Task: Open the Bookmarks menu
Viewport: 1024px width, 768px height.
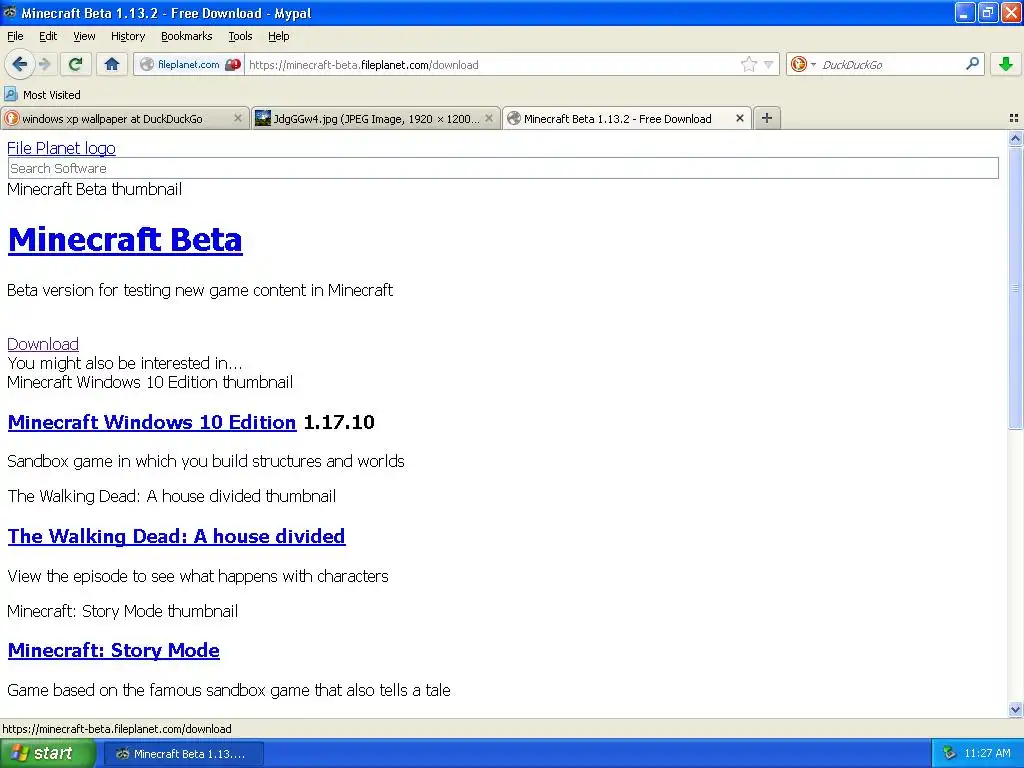Action: point(187,36)
